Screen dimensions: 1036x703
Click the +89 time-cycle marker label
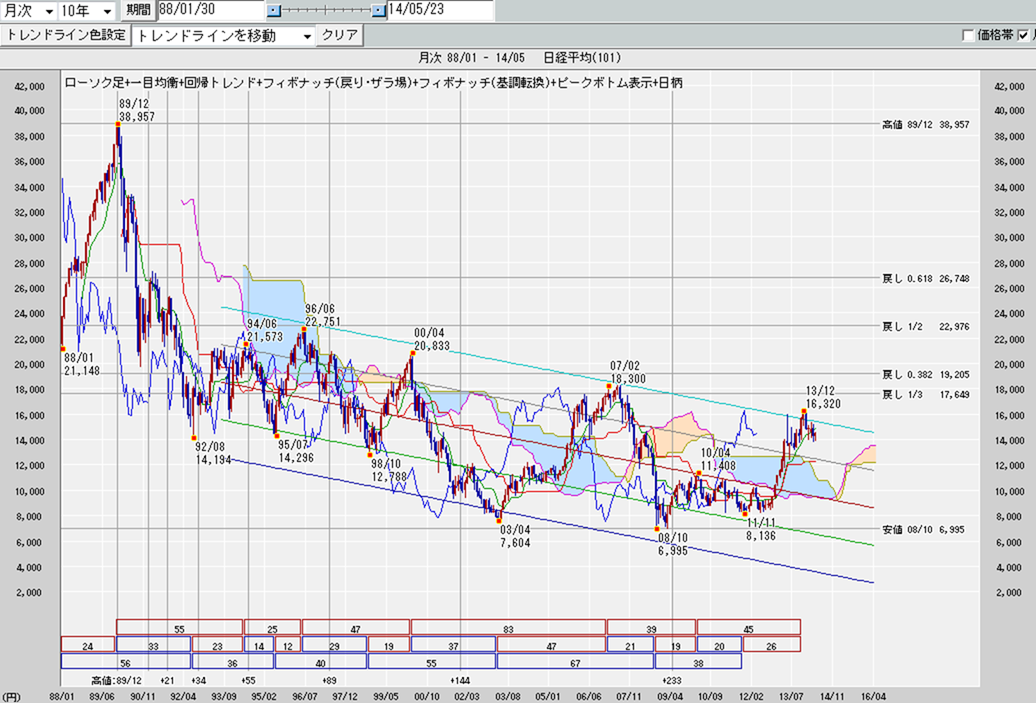pos(329,680)
